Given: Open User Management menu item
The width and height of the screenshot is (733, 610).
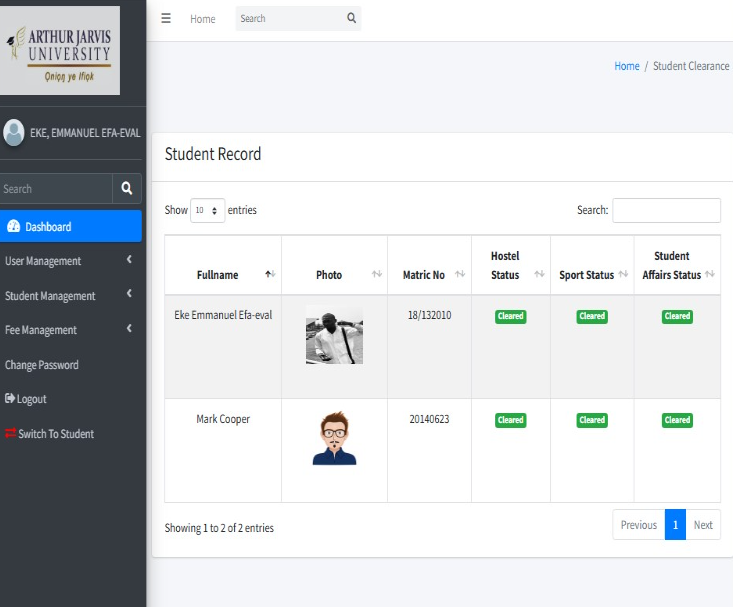Looking at the screenshot, I should (x=71, y=261).
